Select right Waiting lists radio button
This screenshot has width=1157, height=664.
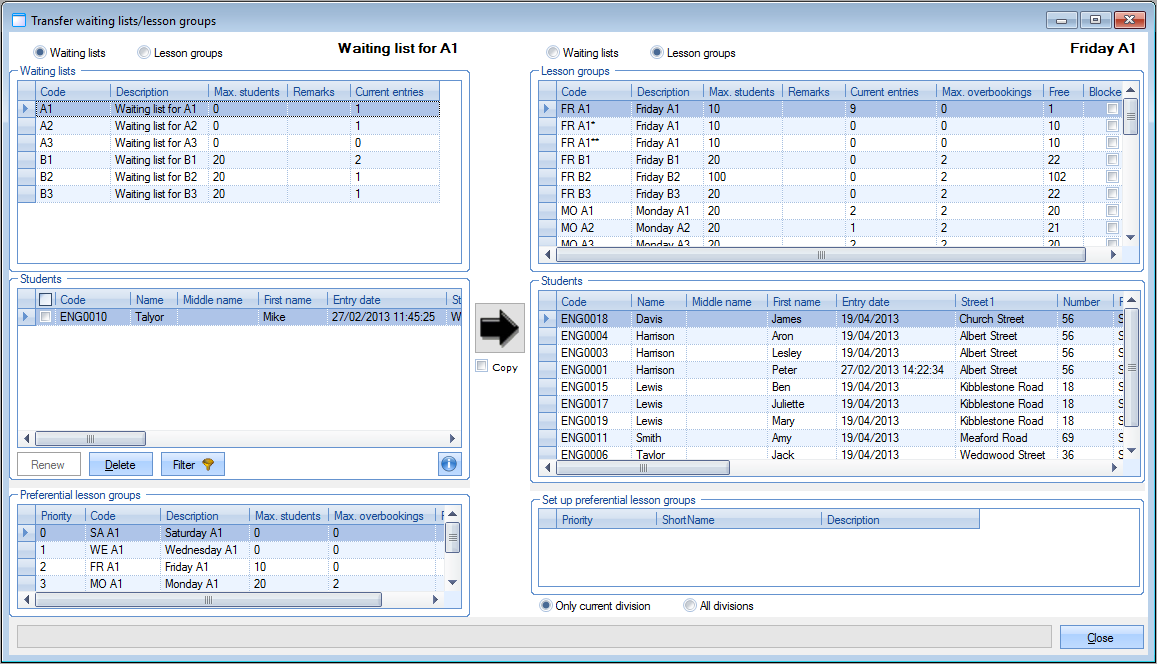[552, 53]
